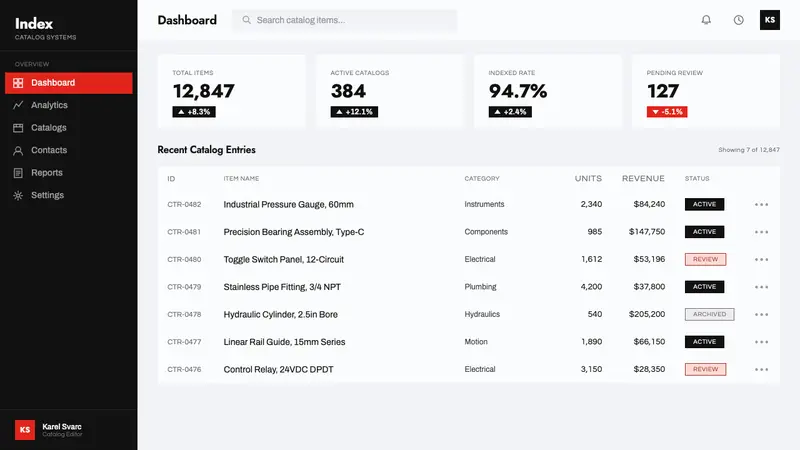The height and width of the screenshot is (450, 800).
Task: Click the KS avatar in top bar
Action: [770, 20]
